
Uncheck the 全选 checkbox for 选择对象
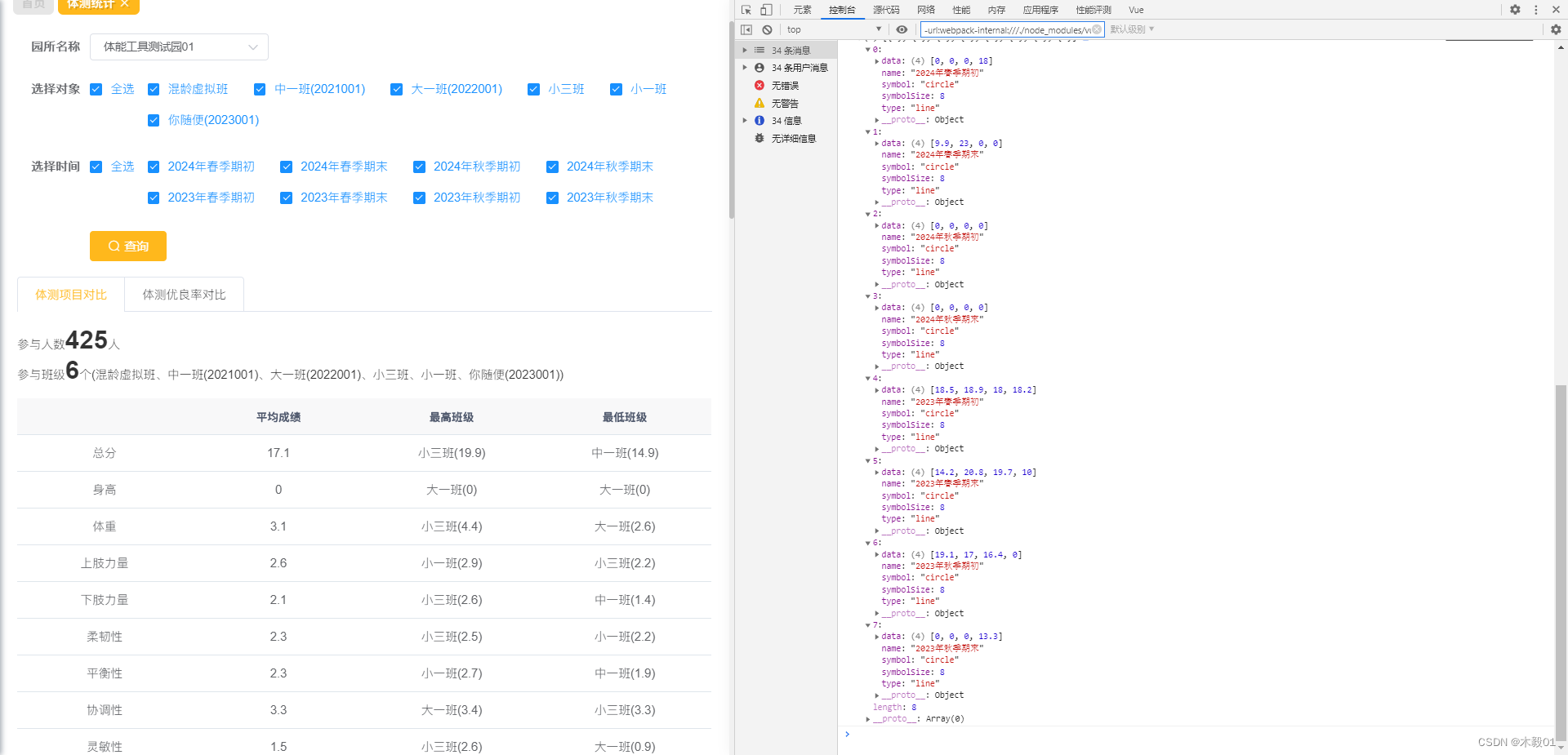click(96, 89)
